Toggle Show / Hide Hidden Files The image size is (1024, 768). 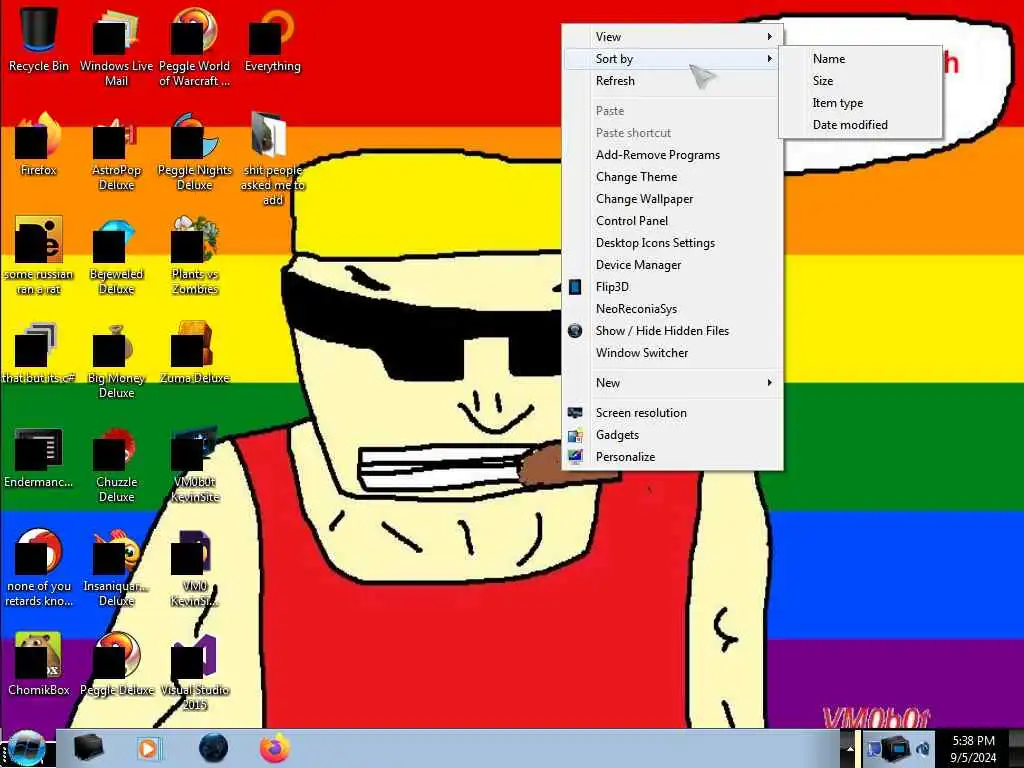(673, 330)
